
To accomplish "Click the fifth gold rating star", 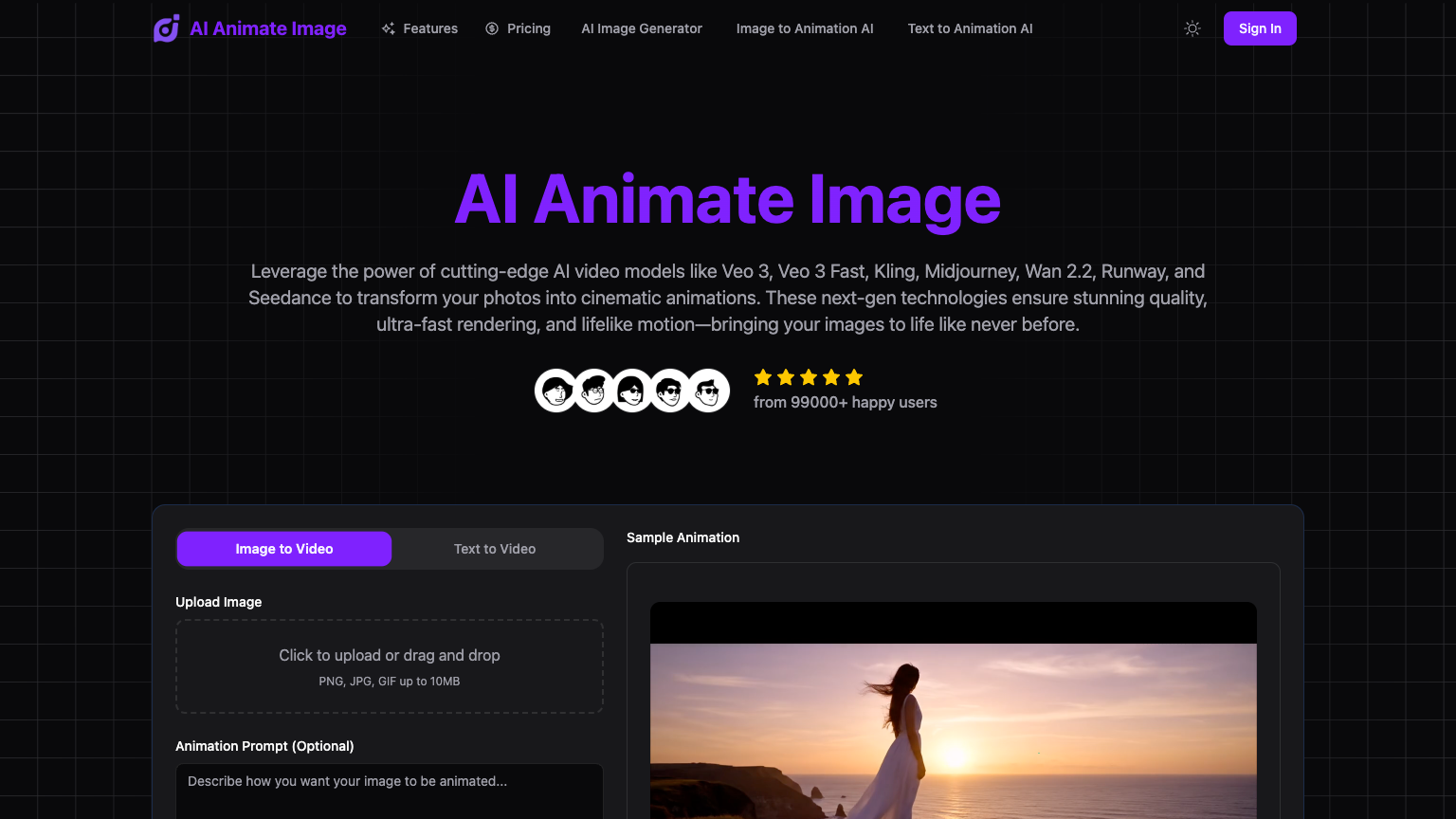I will pos(854,377).
